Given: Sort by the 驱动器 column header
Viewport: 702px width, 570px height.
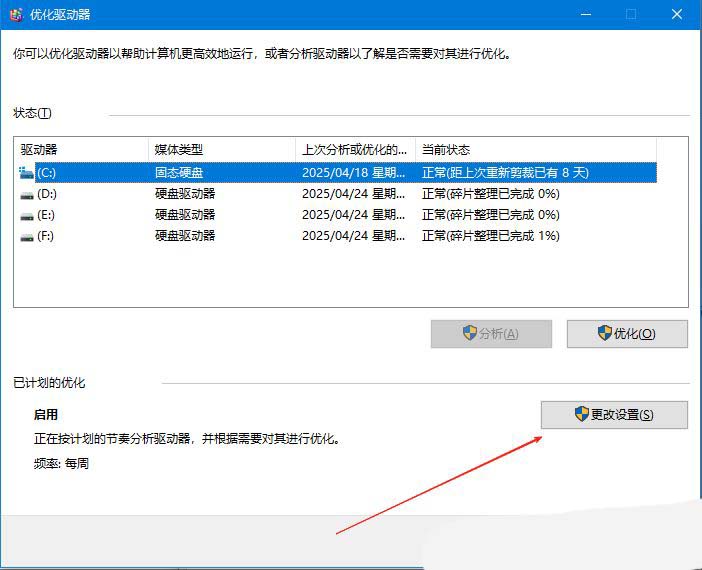Looking at the screenshot, I should tap(80, 149).
